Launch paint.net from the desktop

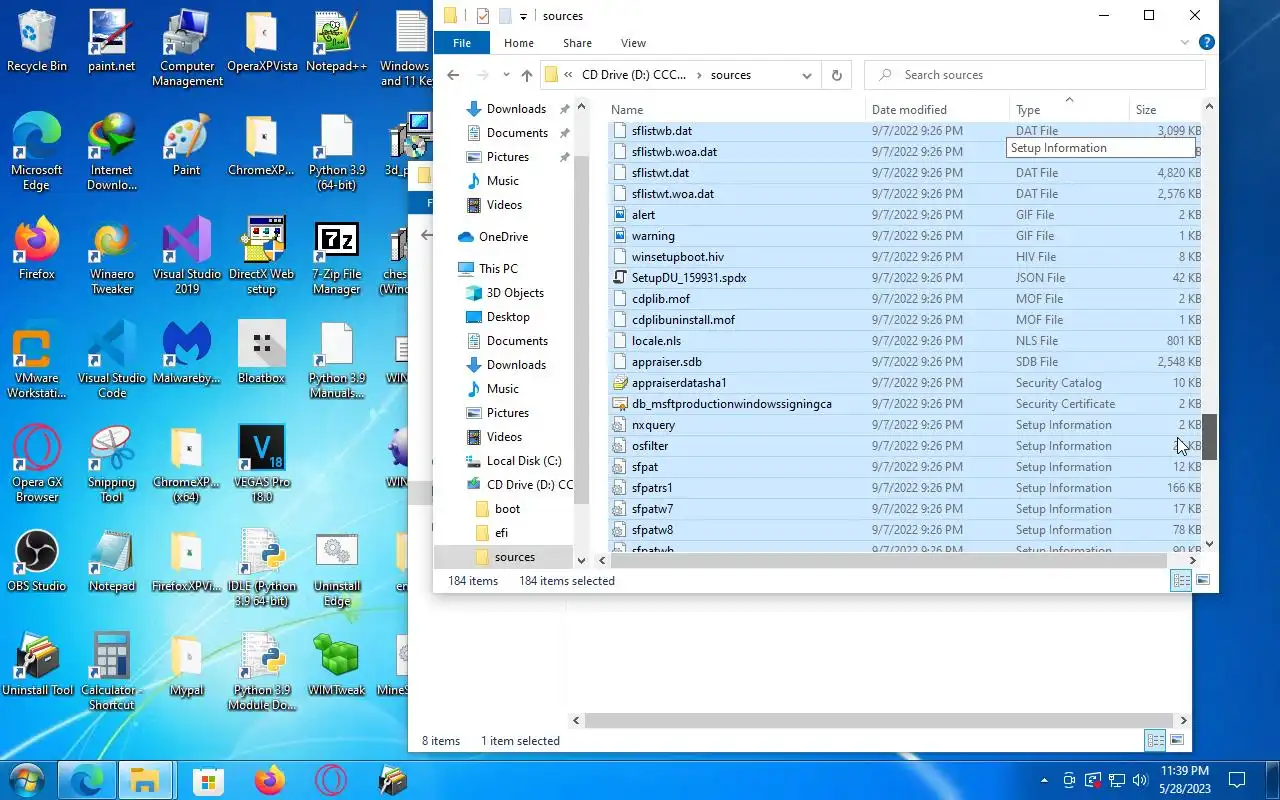pos(111,42)
